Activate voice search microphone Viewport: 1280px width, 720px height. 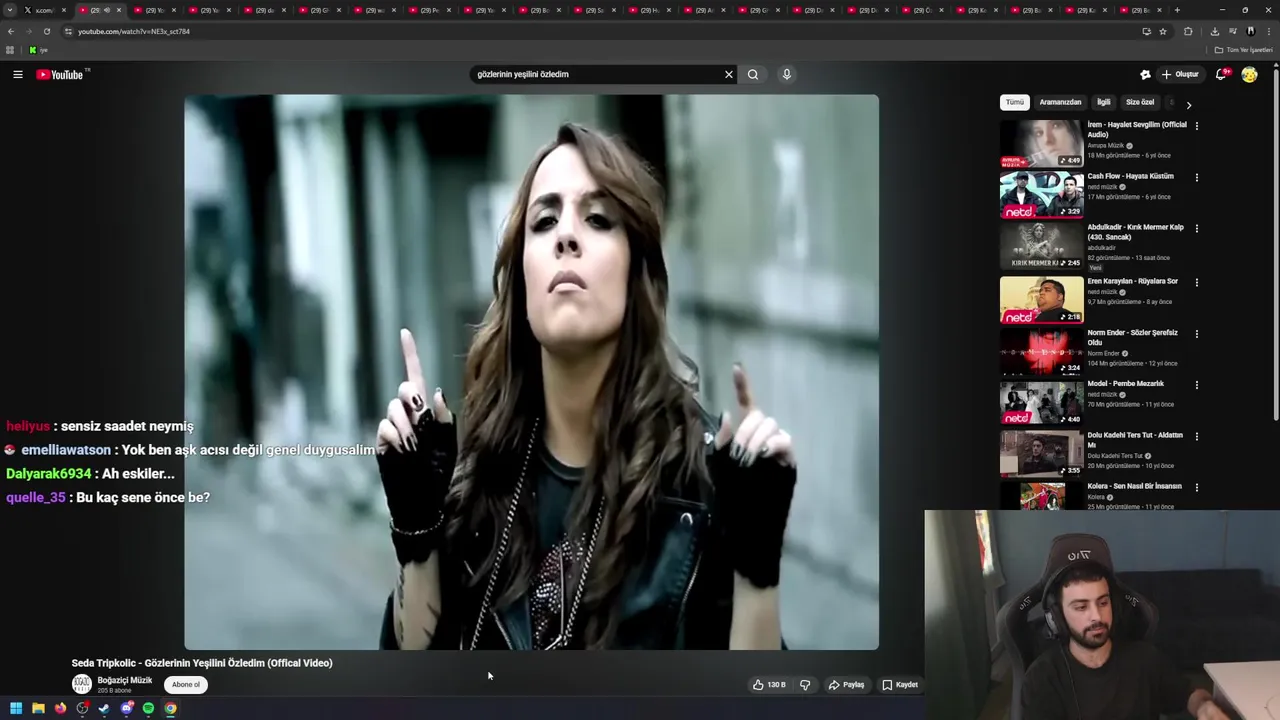(x=786, y=74)
